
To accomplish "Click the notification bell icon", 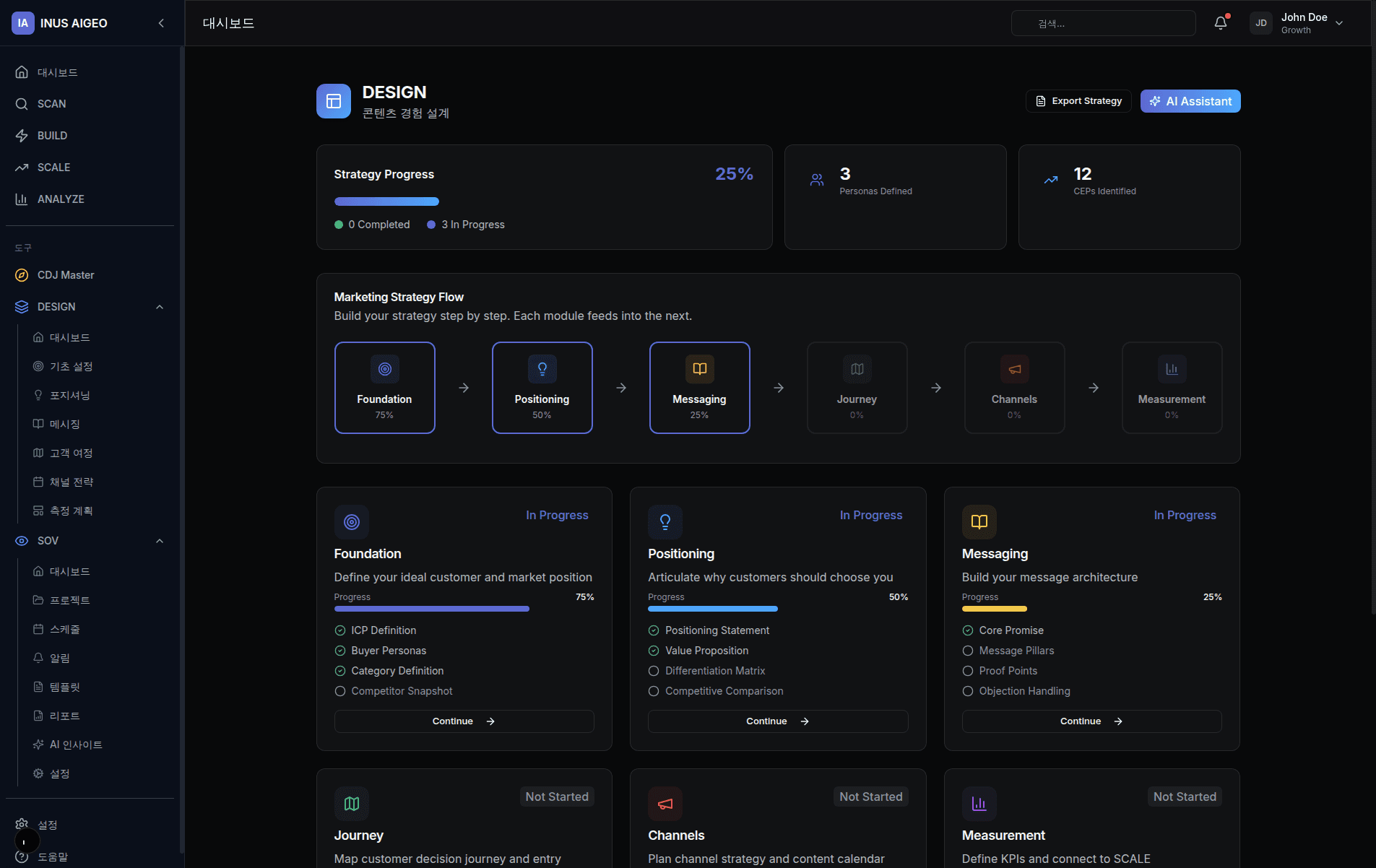I will click(x=1220, y=23).
